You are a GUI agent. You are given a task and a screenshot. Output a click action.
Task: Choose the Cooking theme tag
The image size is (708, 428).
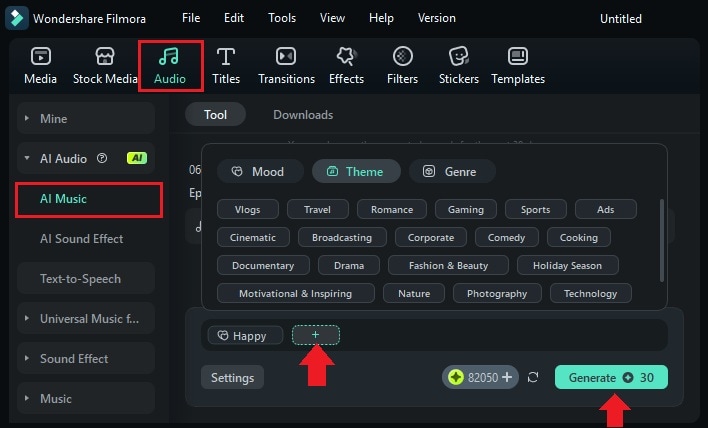[x=578, y=237]
